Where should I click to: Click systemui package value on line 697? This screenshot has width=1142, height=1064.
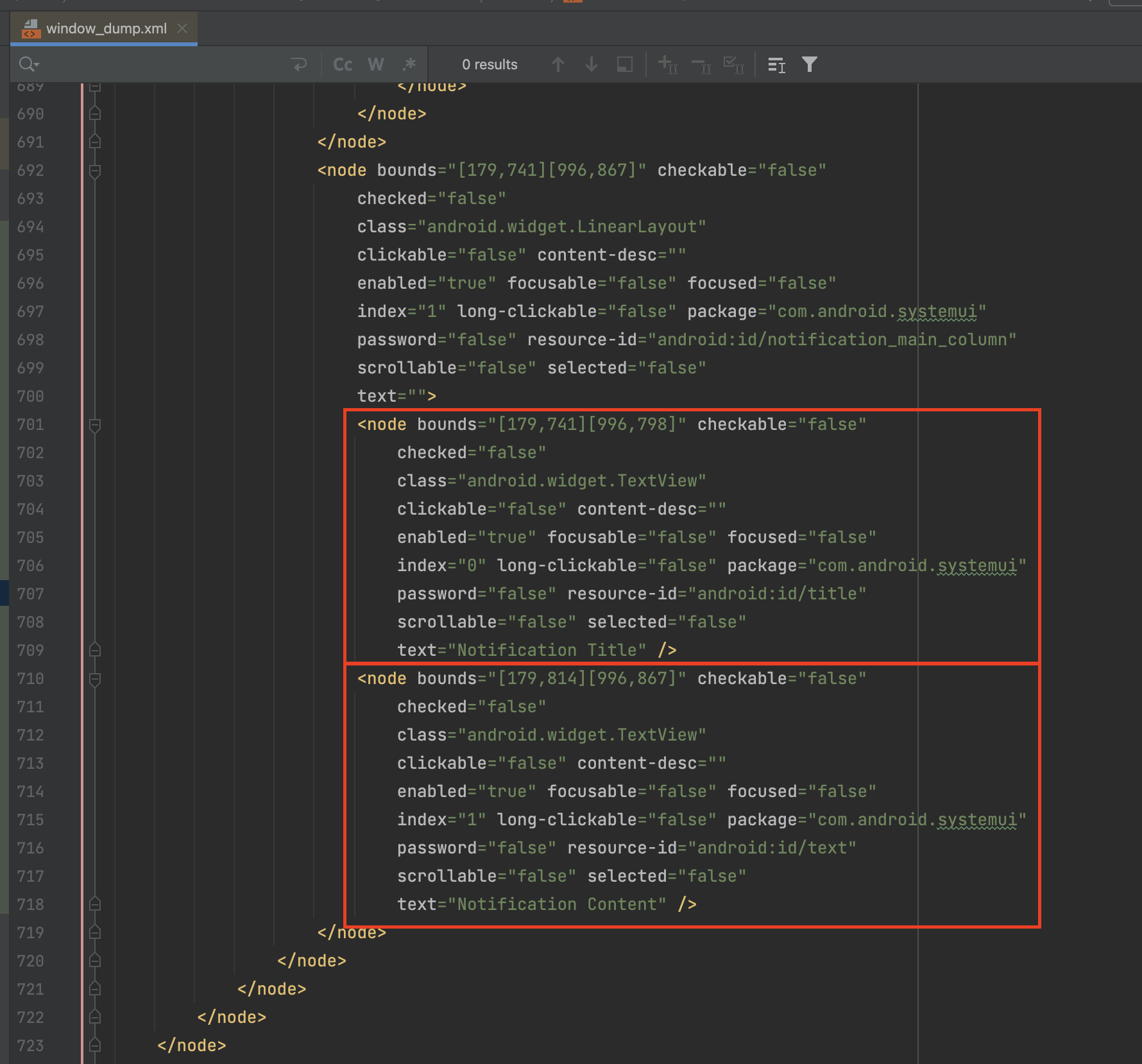click(x=877, y=311)
